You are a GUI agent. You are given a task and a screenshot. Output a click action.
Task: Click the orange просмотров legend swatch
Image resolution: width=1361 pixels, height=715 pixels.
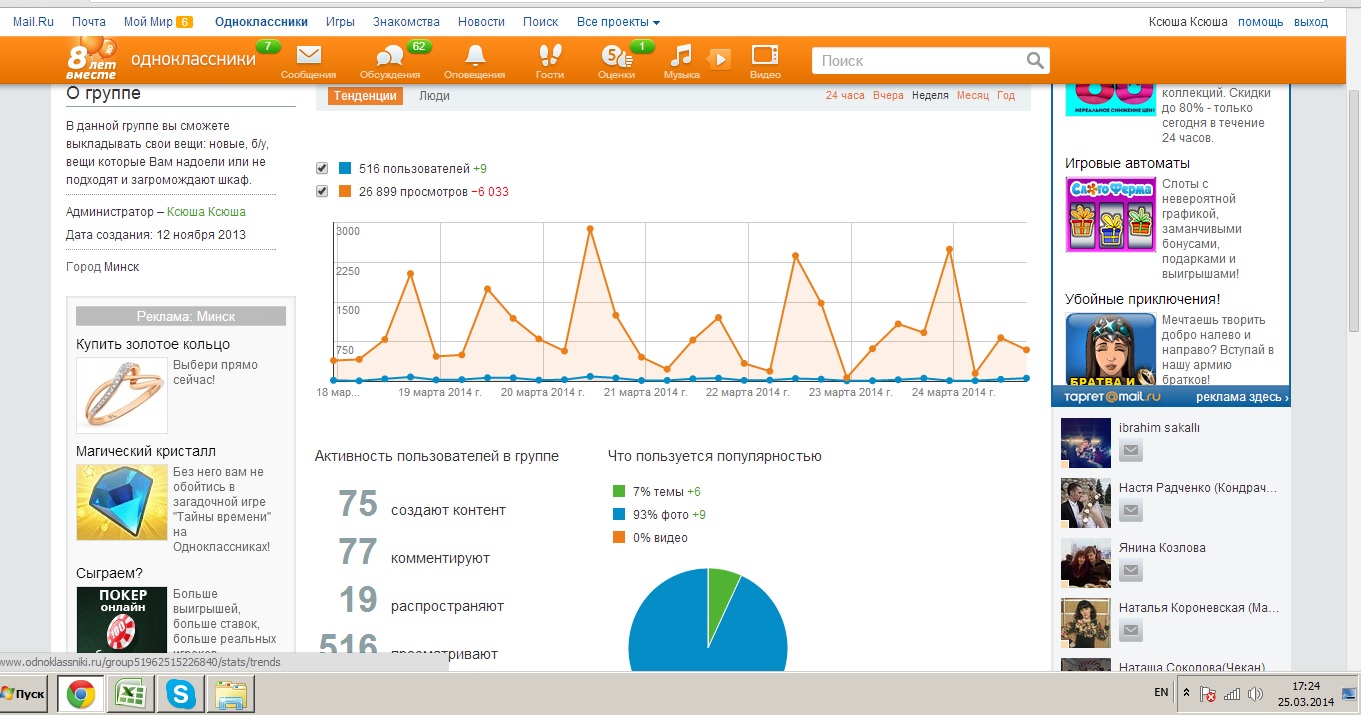[x=345, y=191]
